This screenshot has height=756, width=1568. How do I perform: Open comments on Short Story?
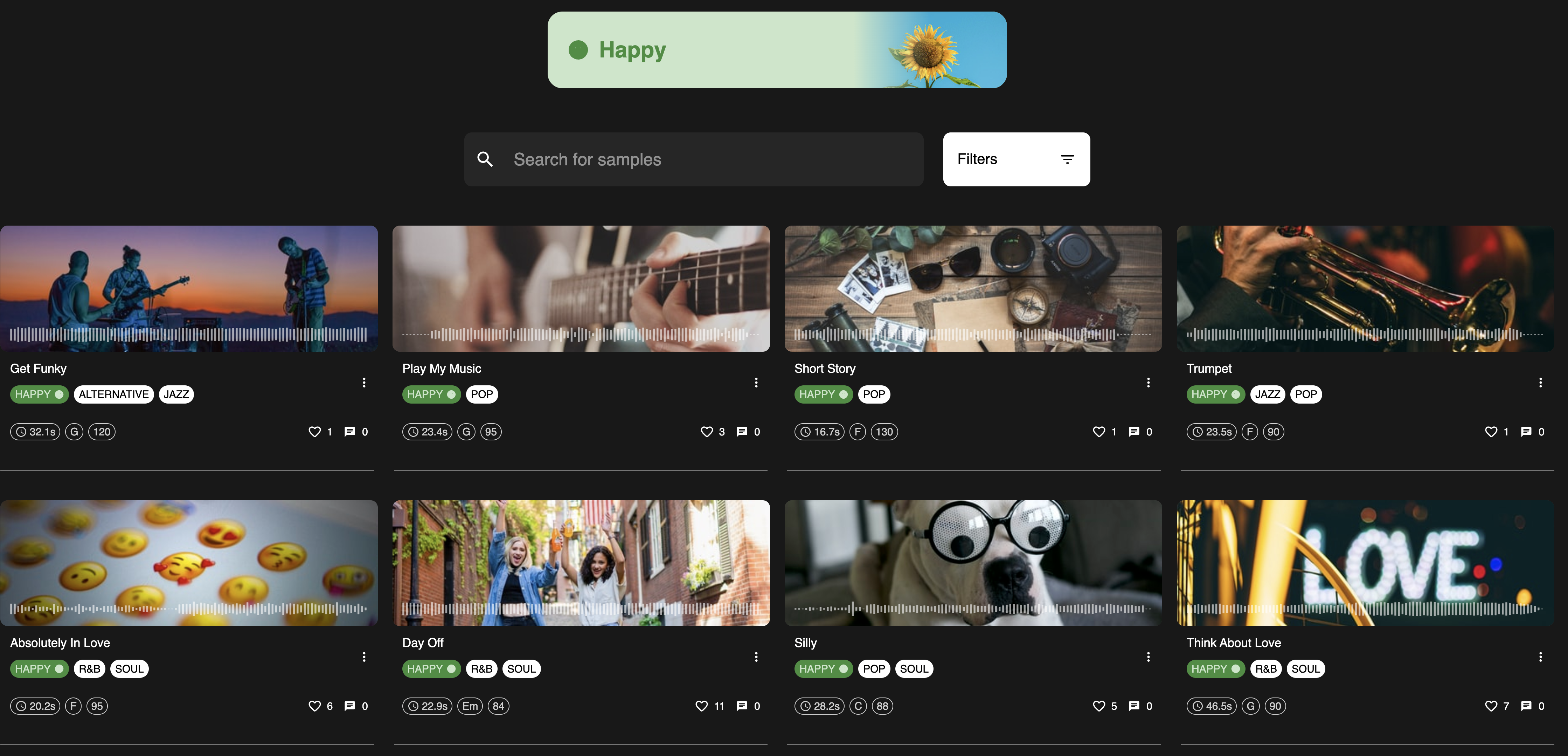(x=1133, y=432)
